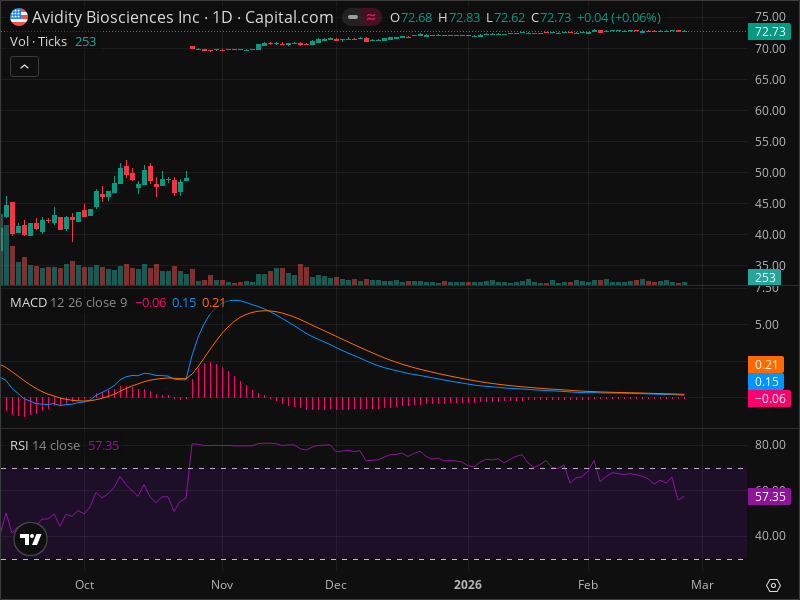800x600 pixels.
Task: Click the 45.00 price scale label
Action: (770, 204)
